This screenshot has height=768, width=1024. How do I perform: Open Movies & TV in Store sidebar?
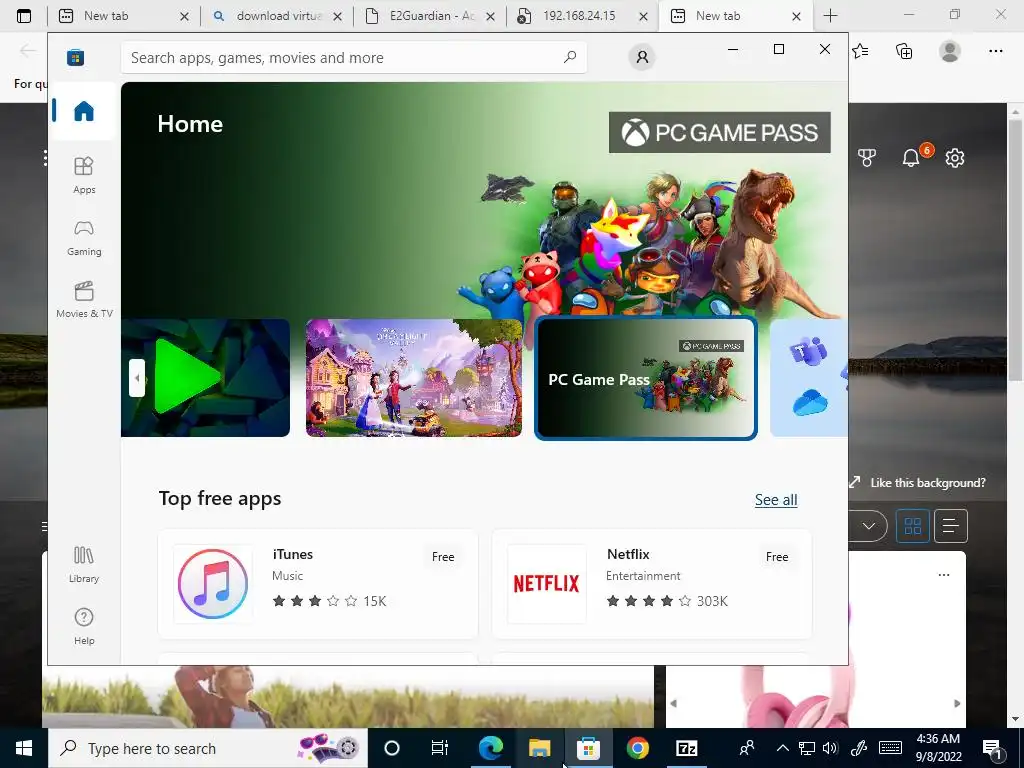click(84, 299)
